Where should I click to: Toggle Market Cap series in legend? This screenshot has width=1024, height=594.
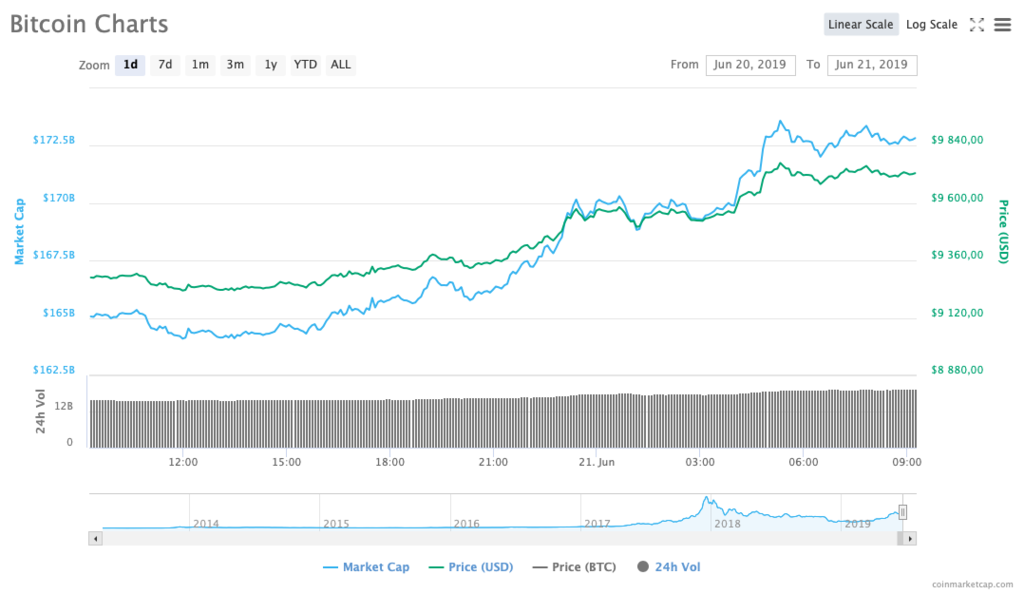pos(366,567)
